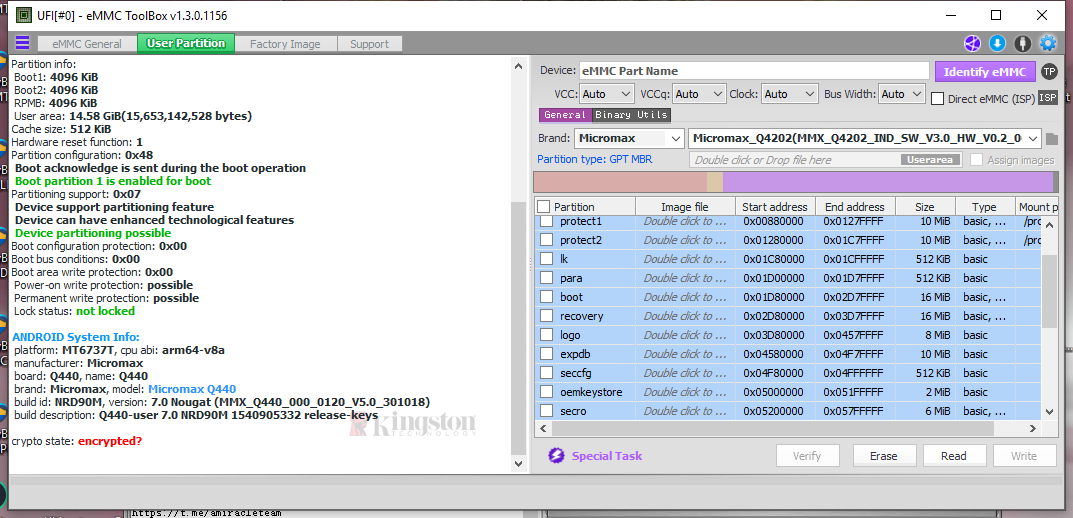Select the expdb partition name
The height and width of the screenshot is (518, 1073).
(575, 354)
